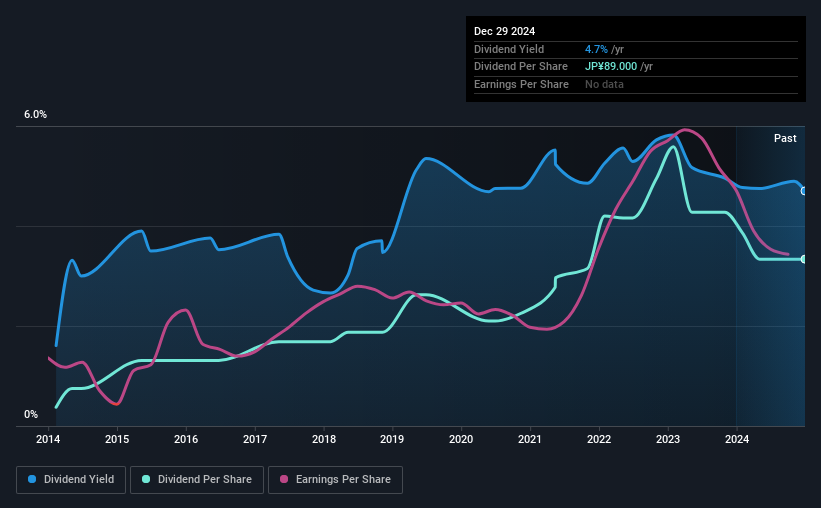
Task: Click the teal Dividend Per Share legend dot
Action: pyautogui.click(x=146, y=479)
